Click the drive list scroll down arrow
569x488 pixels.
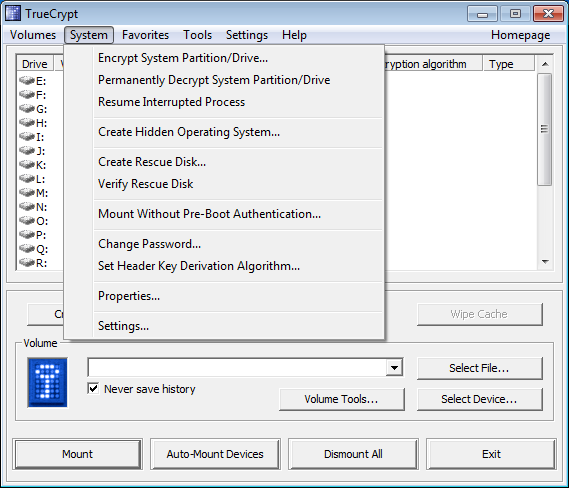point(545,262)
